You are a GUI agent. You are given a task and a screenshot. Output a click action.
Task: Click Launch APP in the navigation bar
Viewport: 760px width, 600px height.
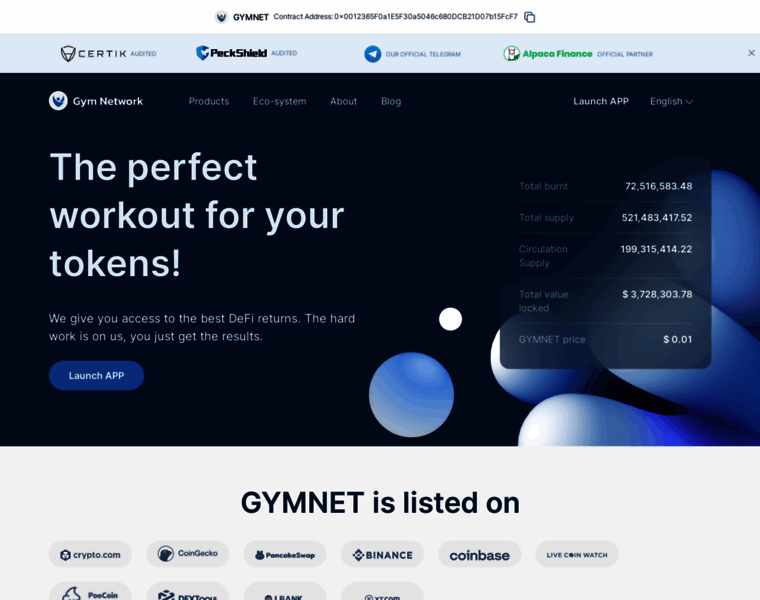[x=601, y=101]
